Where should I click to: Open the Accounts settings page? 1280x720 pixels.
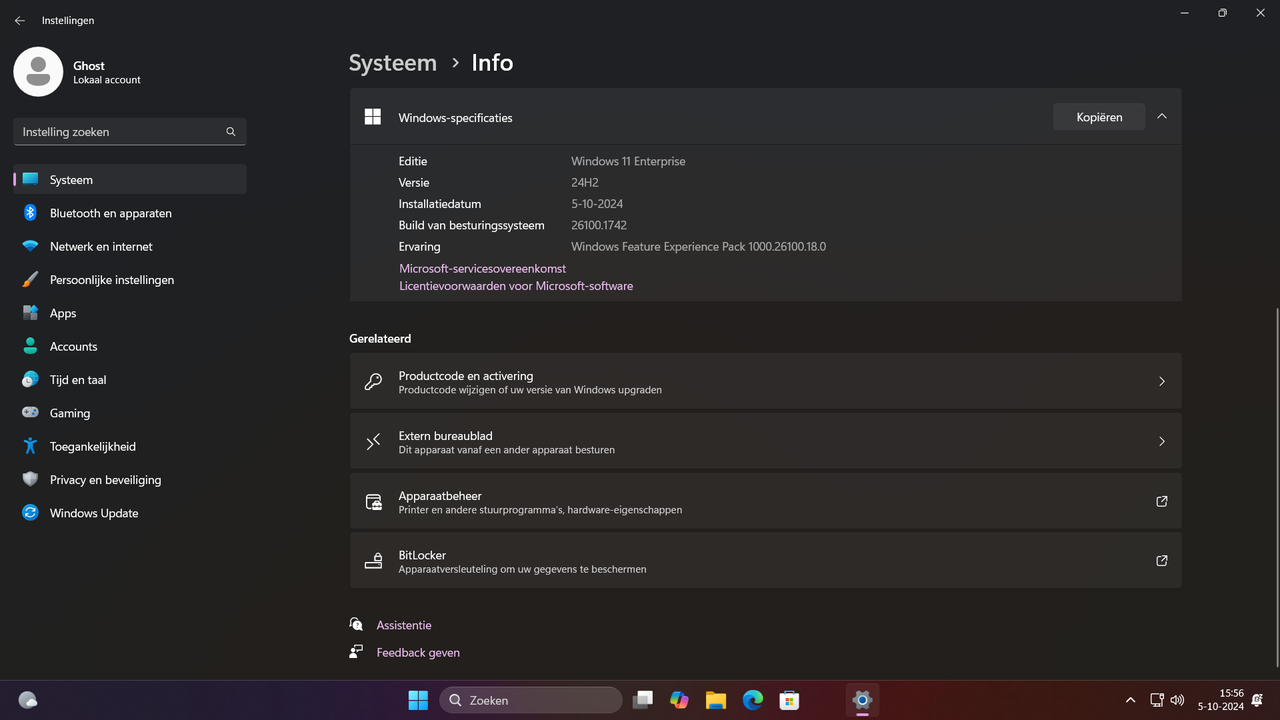point(130,346)
